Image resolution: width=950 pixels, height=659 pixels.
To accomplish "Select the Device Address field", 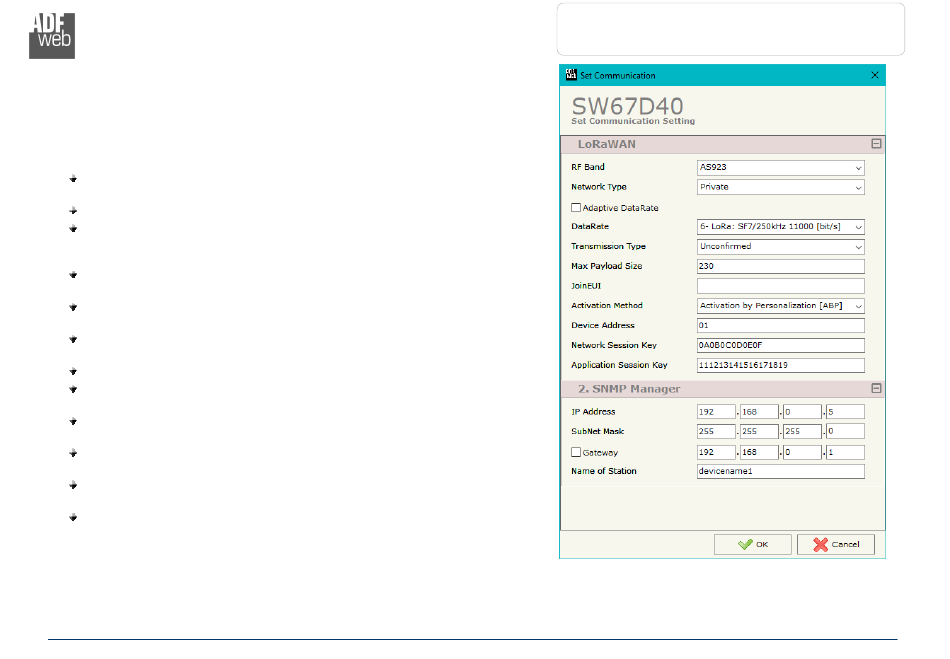I will pyautogui.click(x=780, y=326).
